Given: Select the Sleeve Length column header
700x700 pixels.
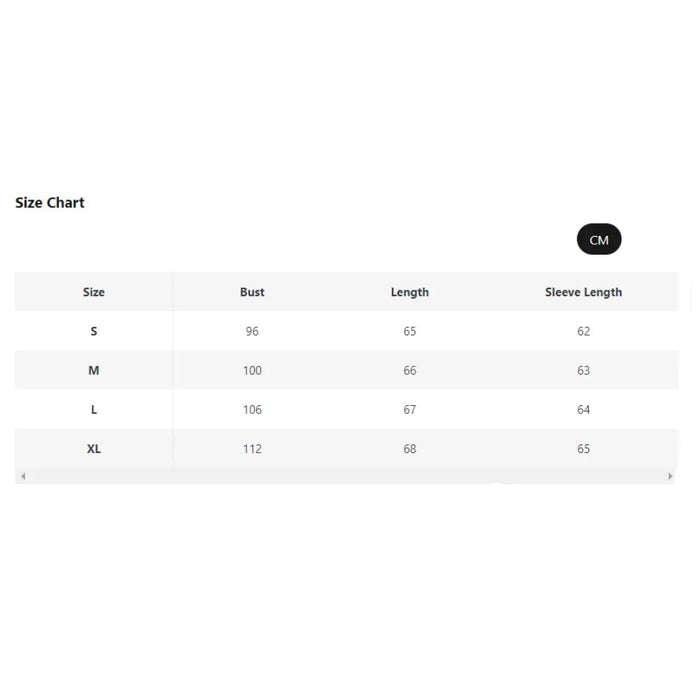Looking at the screenshot, I should pyautogui.click(x=583, y=292).
